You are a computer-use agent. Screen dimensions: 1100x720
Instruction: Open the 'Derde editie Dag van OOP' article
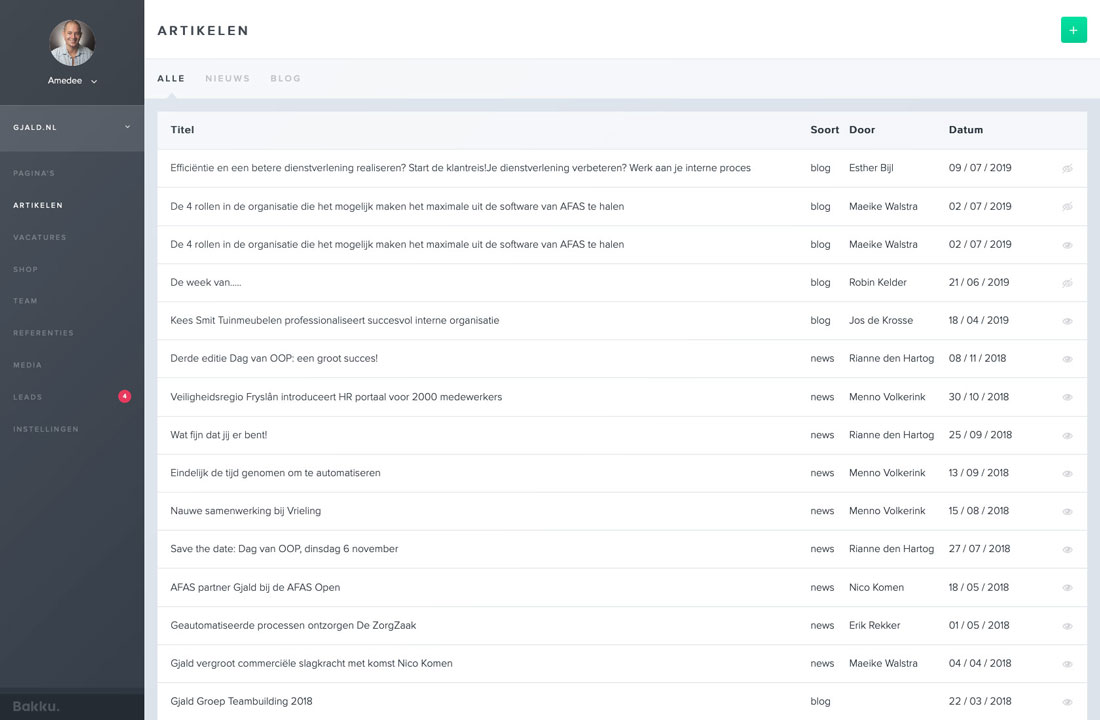[x=273, y=358]
